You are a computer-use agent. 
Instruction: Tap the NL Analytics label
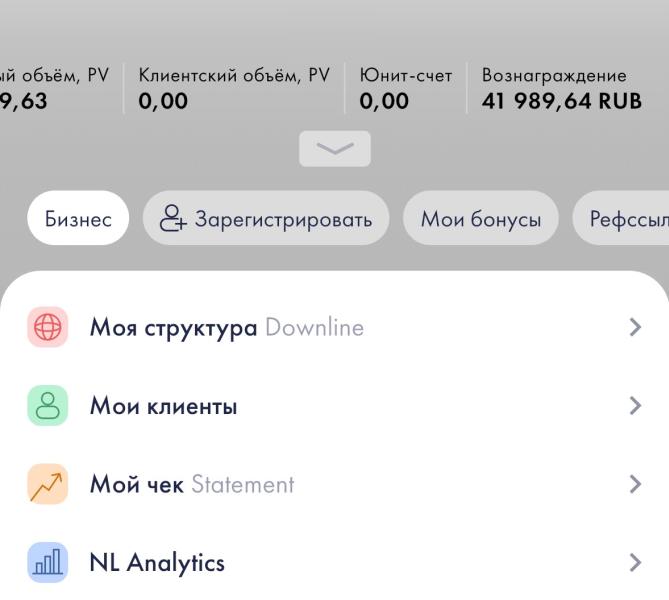157,563
